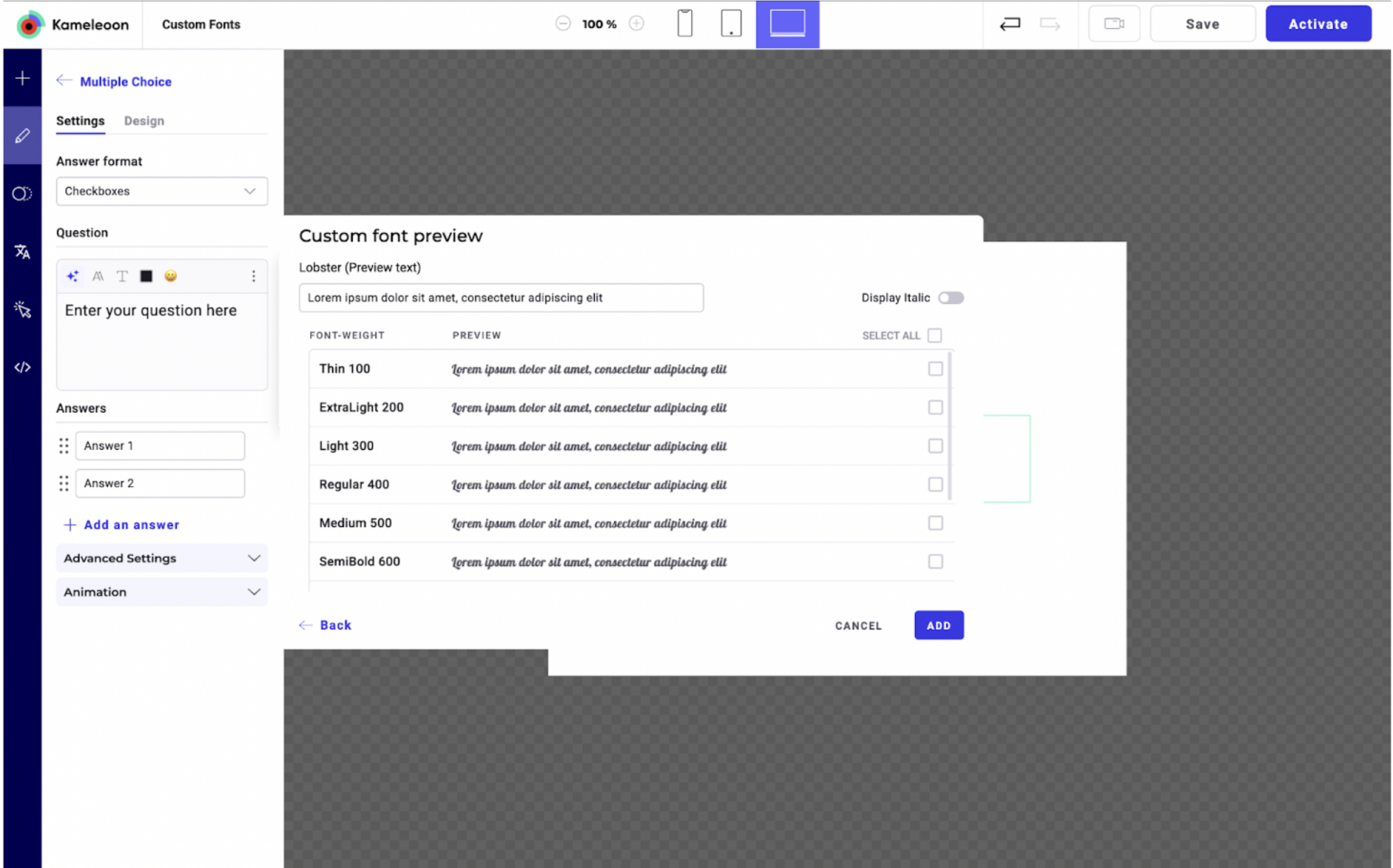Click the ADD button in dialog
Screen dimensions: 1393x868
[938, 626]
